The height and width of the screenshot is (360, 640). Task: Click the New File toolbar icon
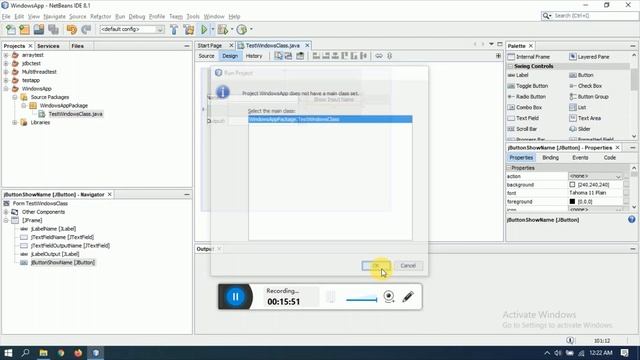point(11,29)
